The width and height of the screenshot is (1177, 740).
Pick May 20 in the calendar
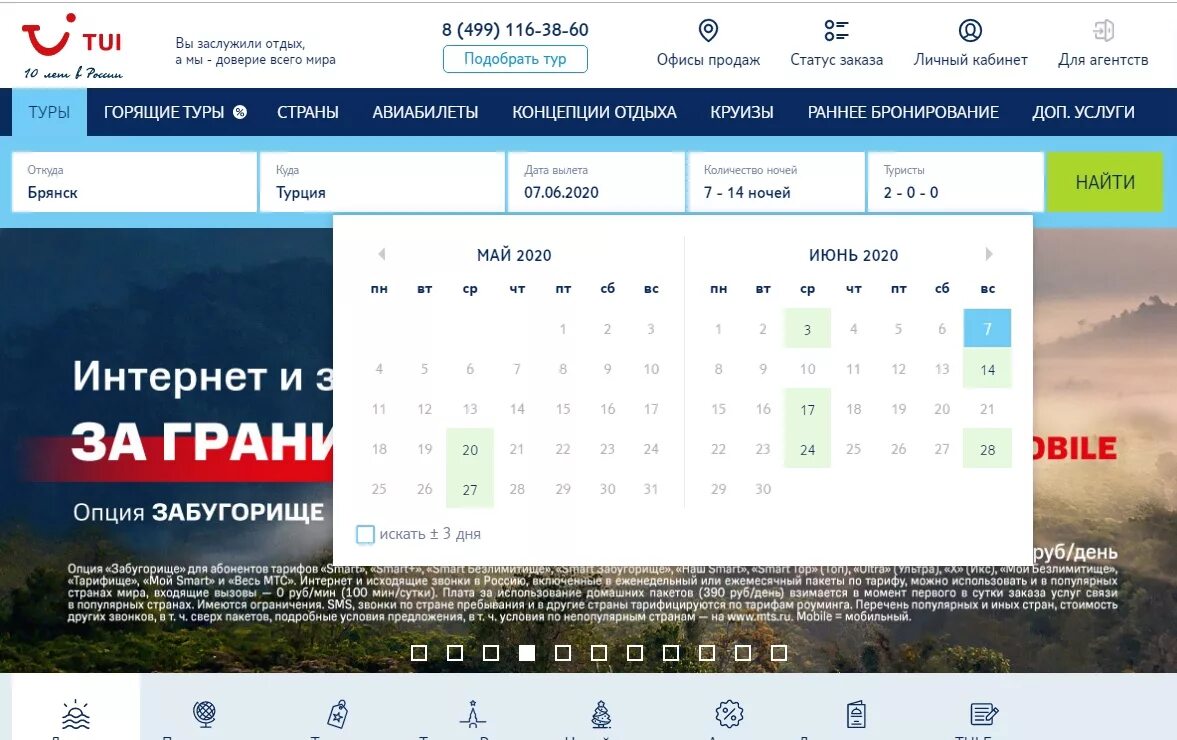tap(470, 449)
